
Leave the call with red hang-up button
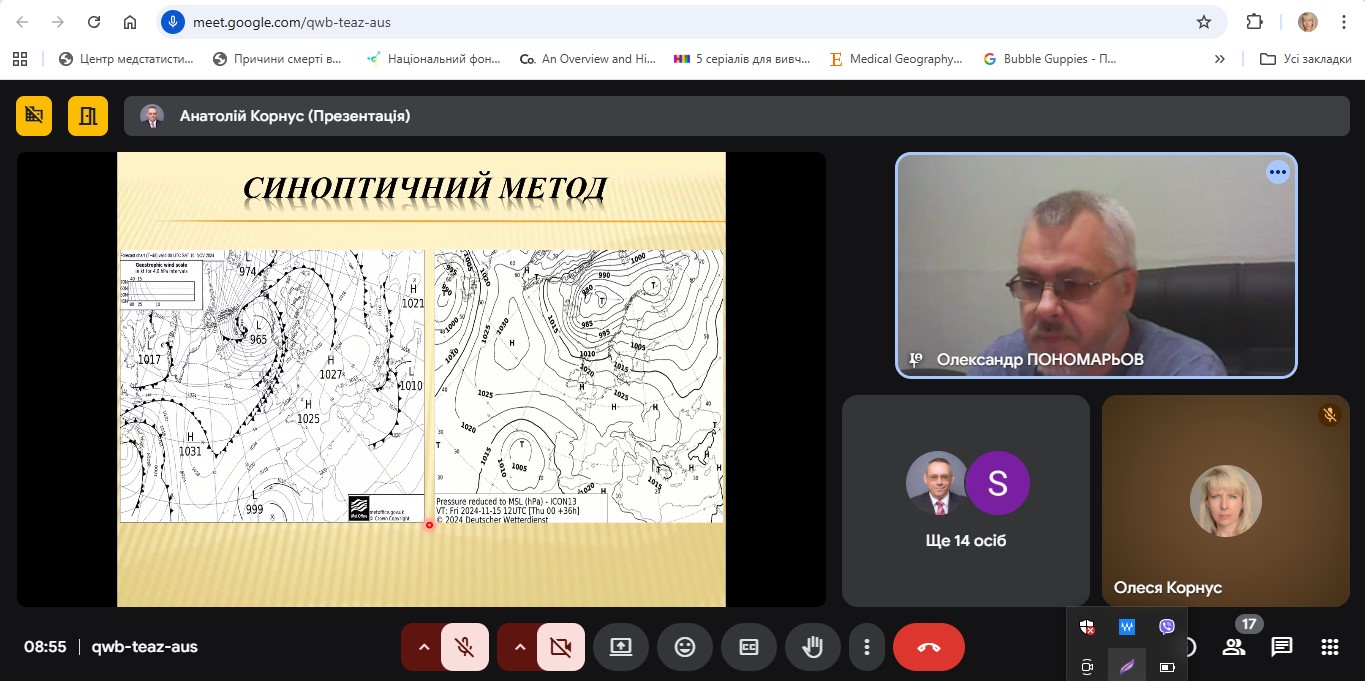928,647
